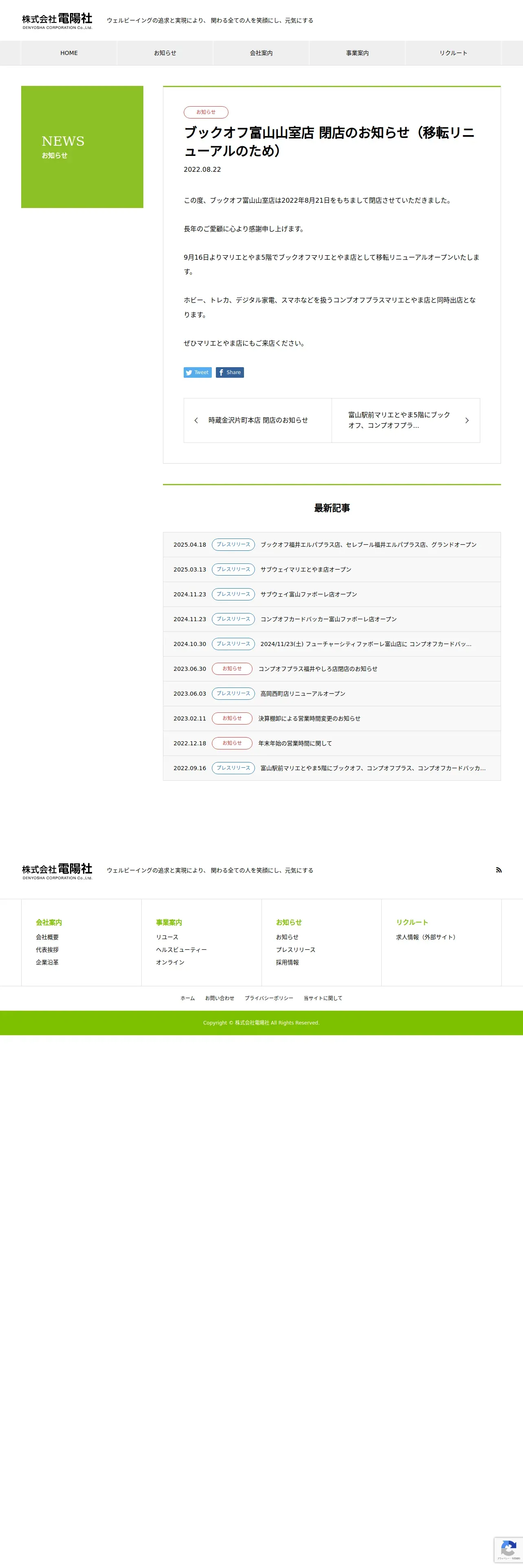
Task: Go to previous post 時蔵金沢片町本店 閉店のお知らせ
Action: [257, 420]
